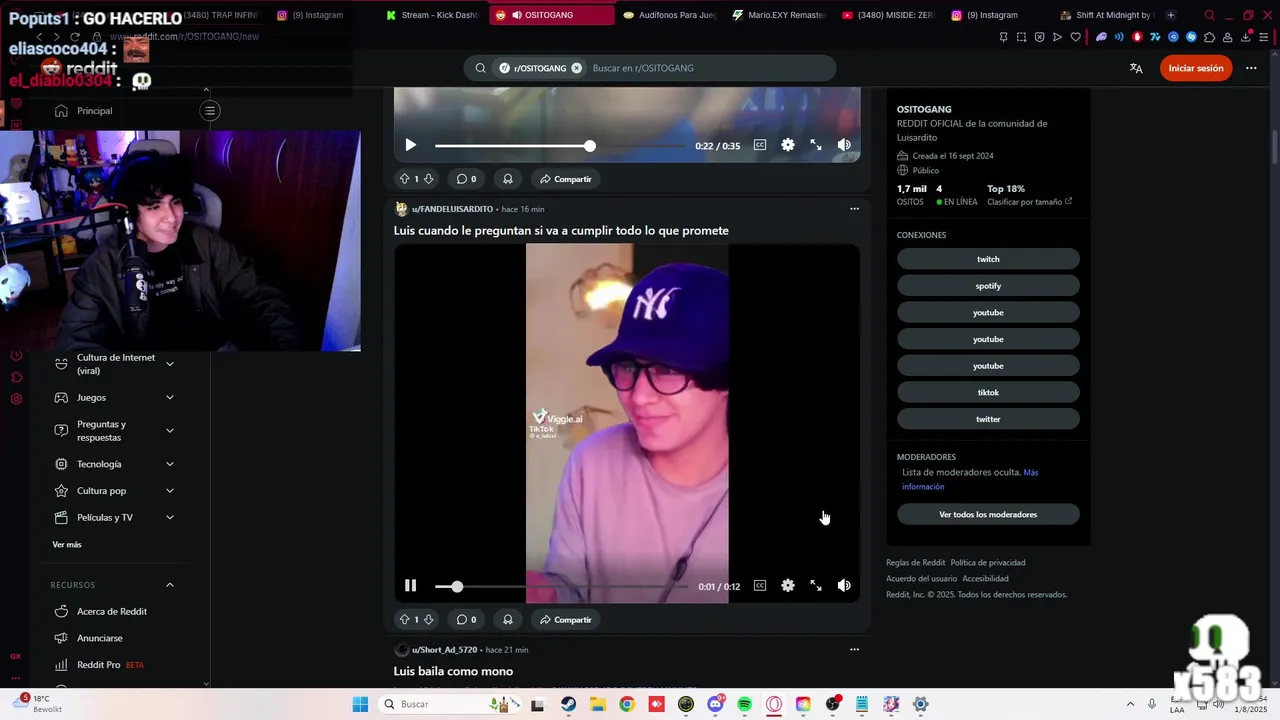The image size is (1280, 720).
Task: Open Reddit Pro BETA link
Action: [x=110, y=665]
